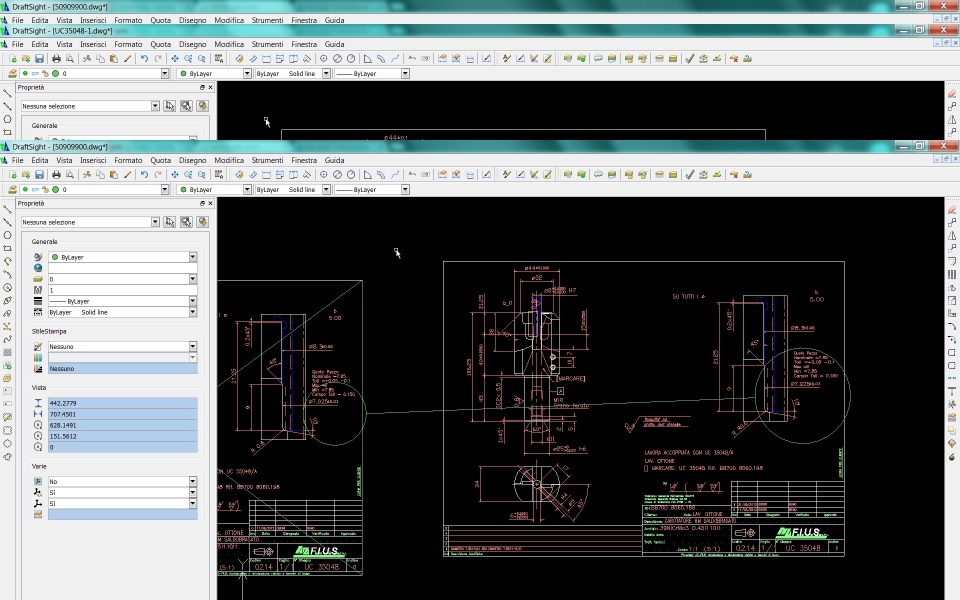Click Delete eraser icon in front window right toolbar
Screen dimensions: 960x600
point(952,209)
